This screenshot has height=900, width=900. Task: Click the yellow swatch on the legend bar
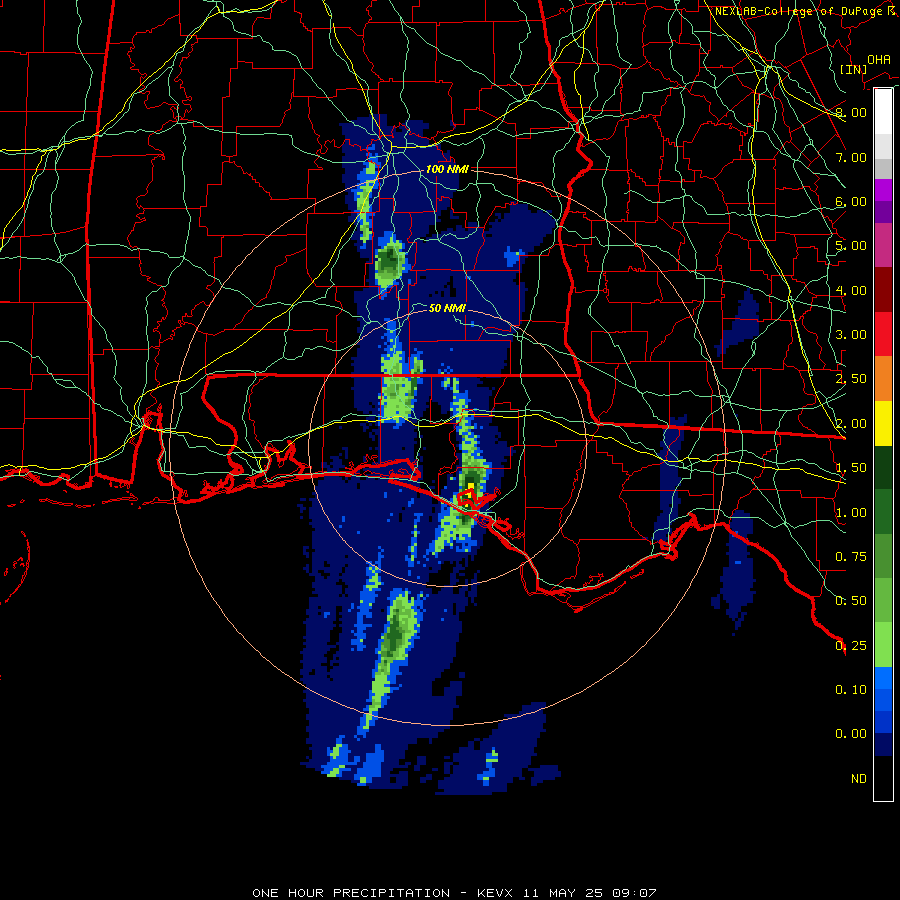click(883, 423)
